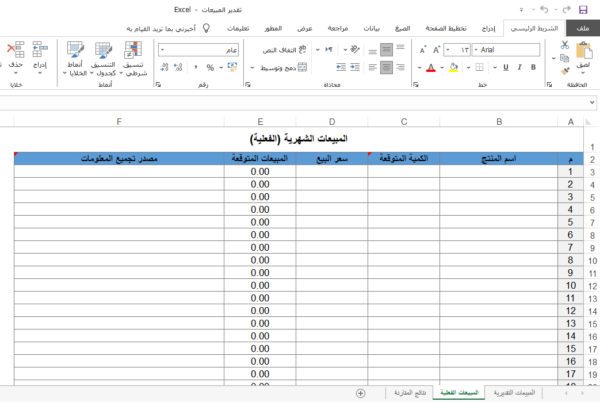Switch to the Data ribbon tab
The height and width of the screenshot is (402, 600).
coord(371,28)
